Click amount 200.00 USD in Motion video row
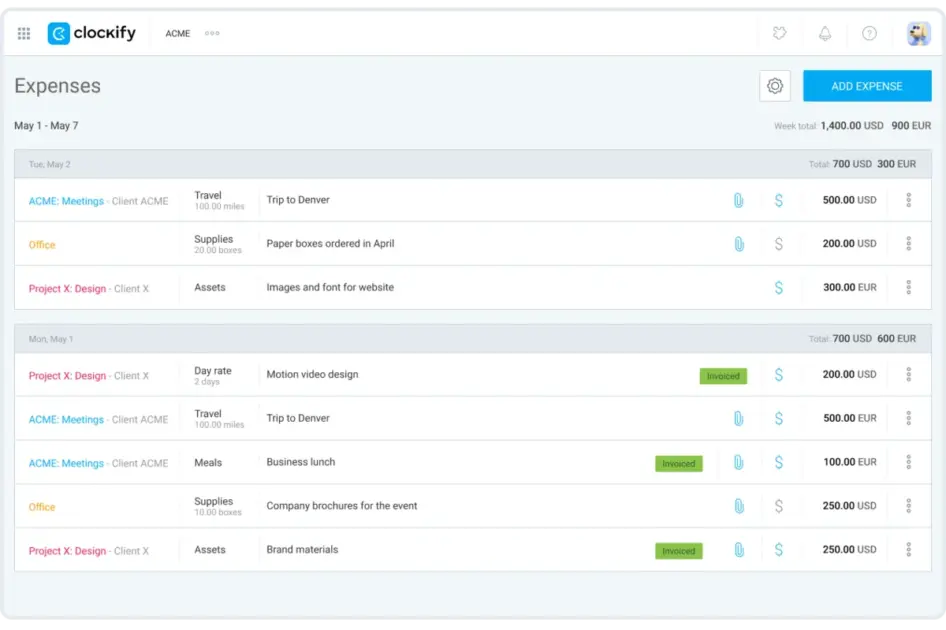946x630 pixels. 849,375
